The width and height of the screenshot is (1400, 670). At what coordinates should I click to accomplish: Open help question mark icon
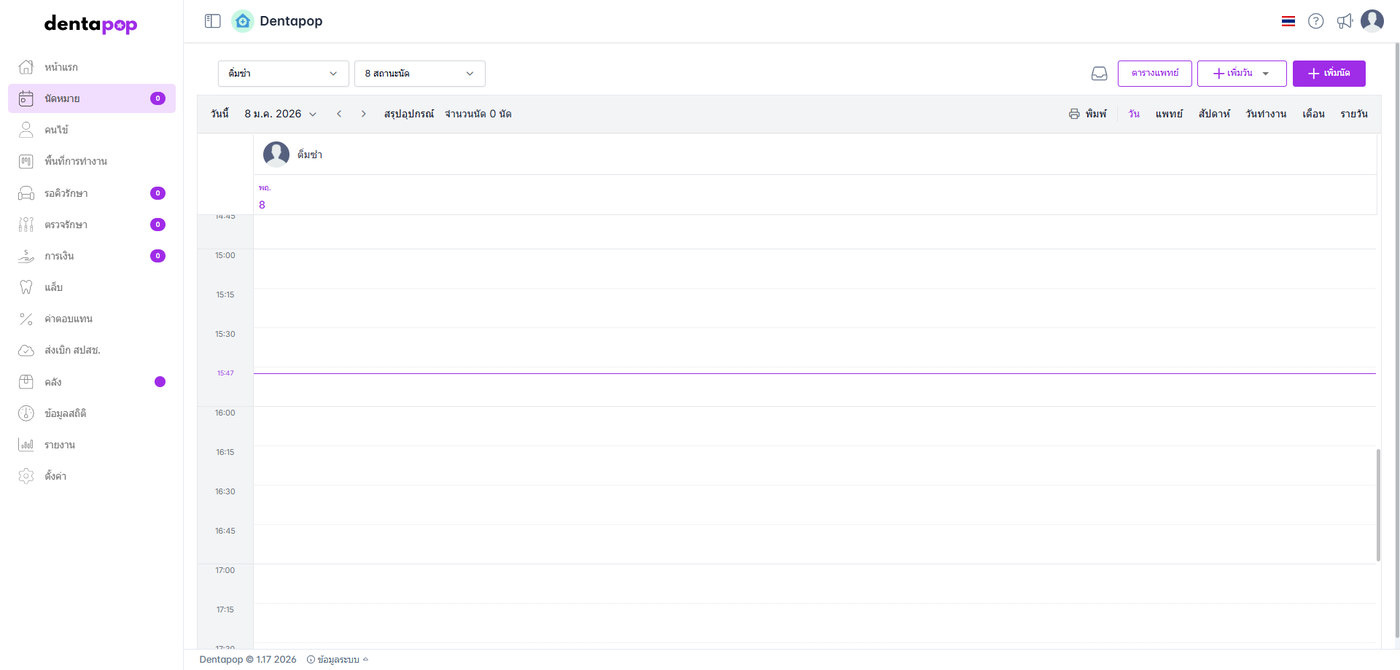click(x=1316, y=21)
